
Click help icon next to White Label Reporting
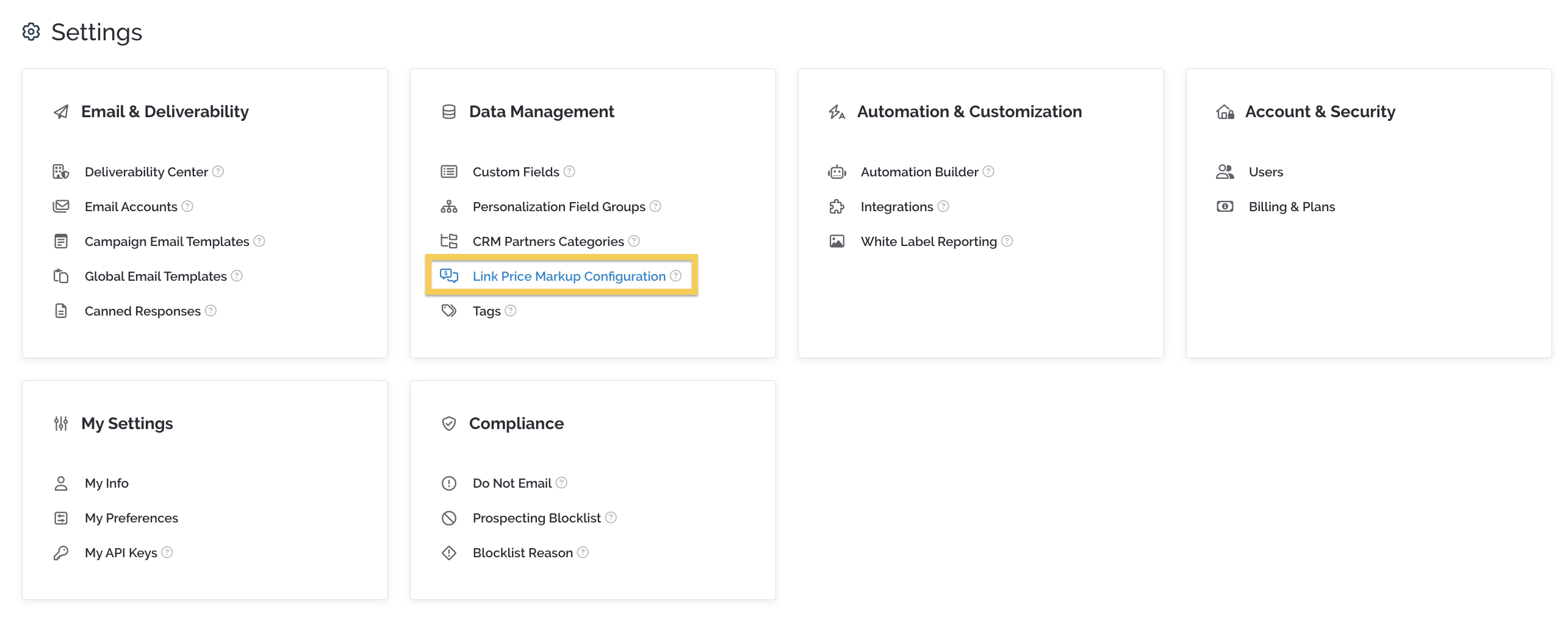click(x=1007, y=241)
